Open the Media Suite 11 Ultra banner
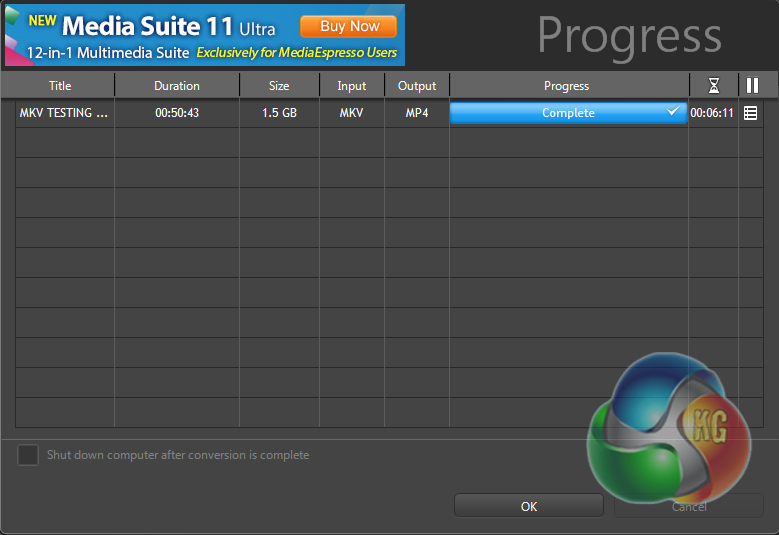779x535 pixels. (x=205, y=35)
